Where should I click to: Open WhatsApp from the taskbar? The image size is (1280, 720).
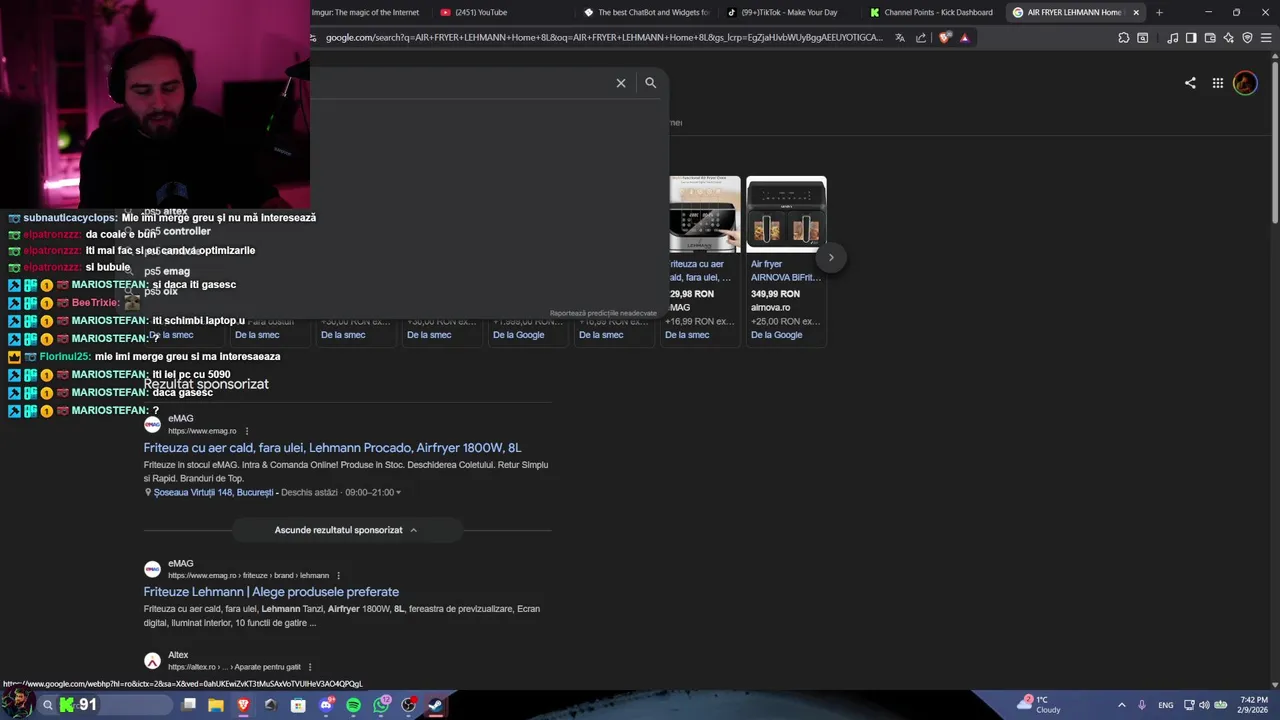pos(381,705)
